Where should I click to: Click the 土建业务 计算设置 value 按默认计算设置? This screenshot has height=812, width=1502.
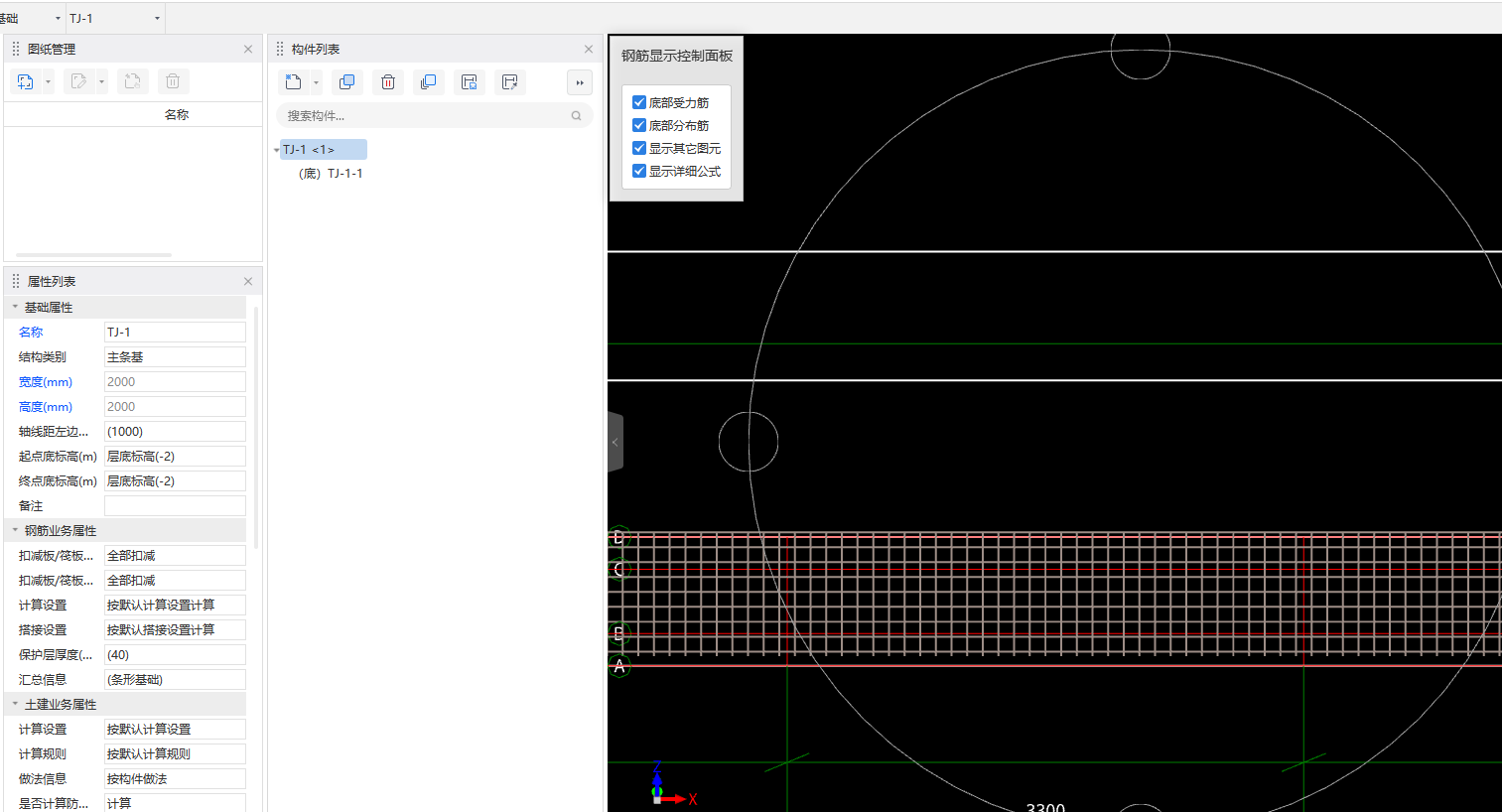tap(175, 729)
